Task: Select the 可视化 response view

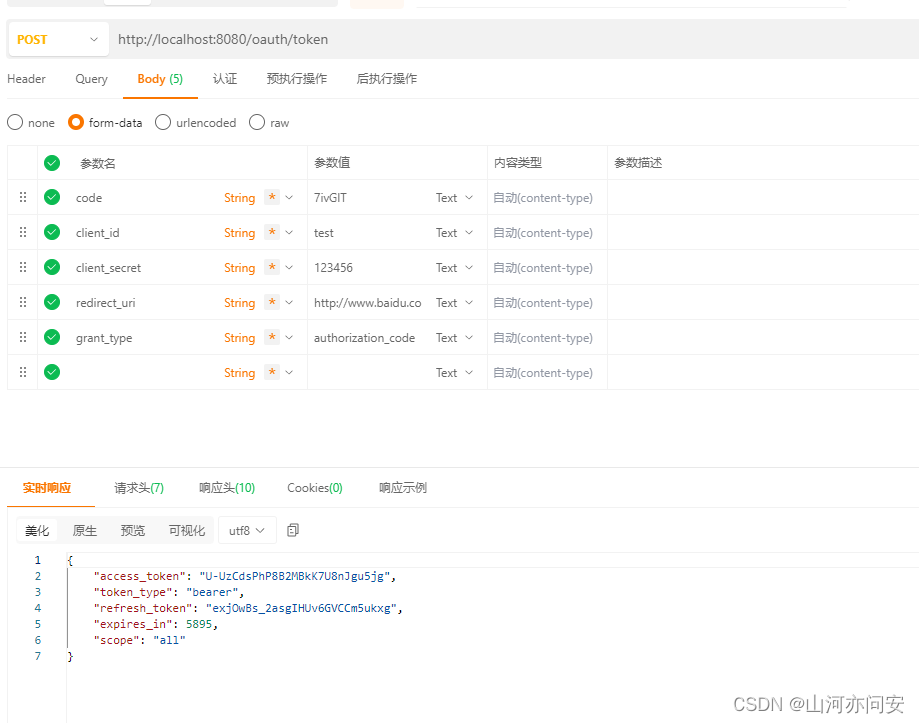Action: pos(187,530)
